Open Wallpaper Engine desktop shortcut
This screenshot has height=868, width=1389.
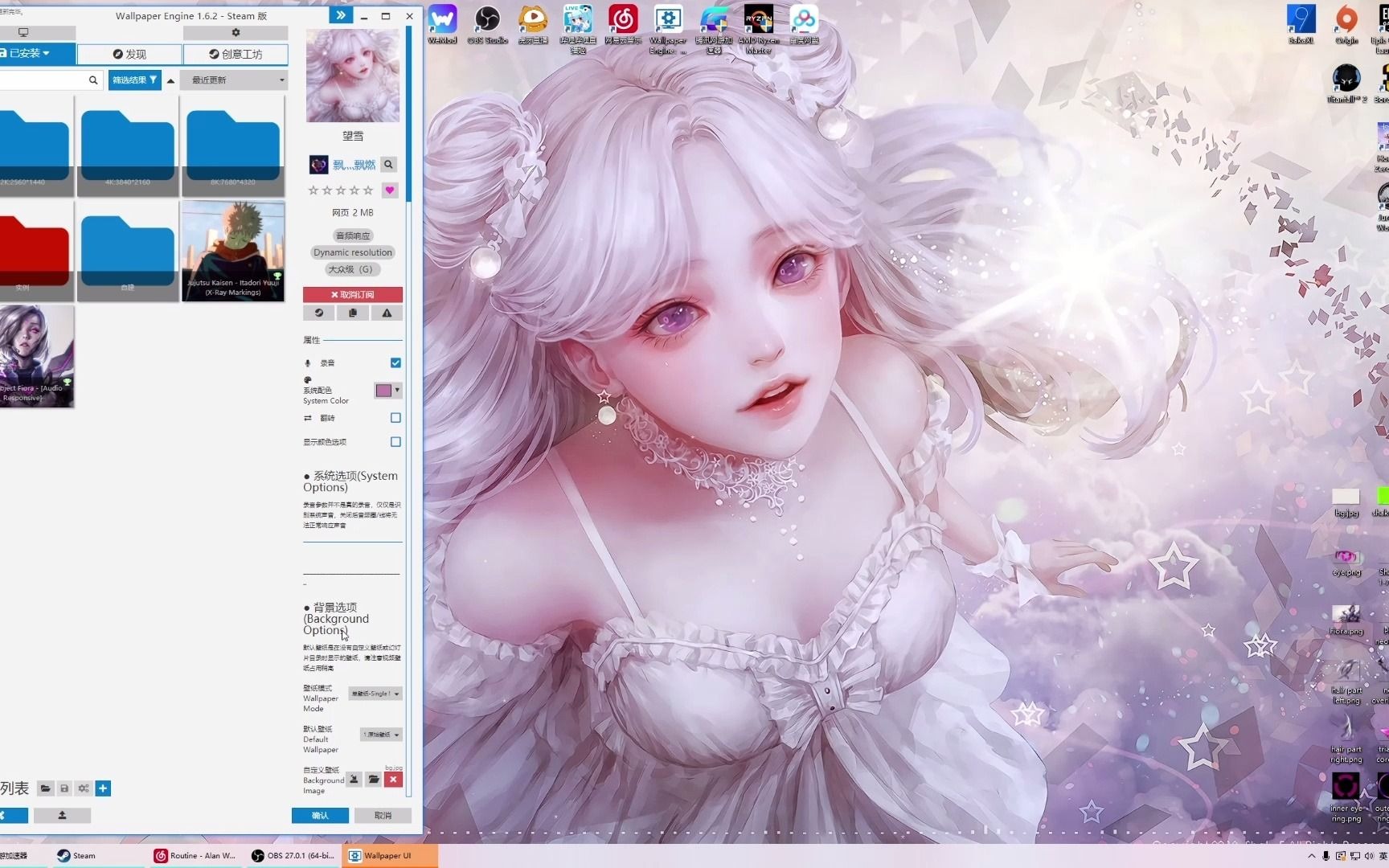(668, 31)
